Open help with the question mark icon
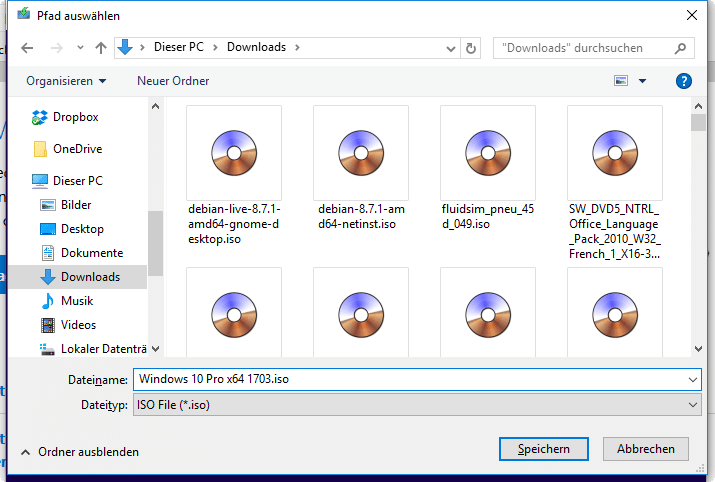The height and width of the screenshot is (482, 715). click(x=684, y=81)
